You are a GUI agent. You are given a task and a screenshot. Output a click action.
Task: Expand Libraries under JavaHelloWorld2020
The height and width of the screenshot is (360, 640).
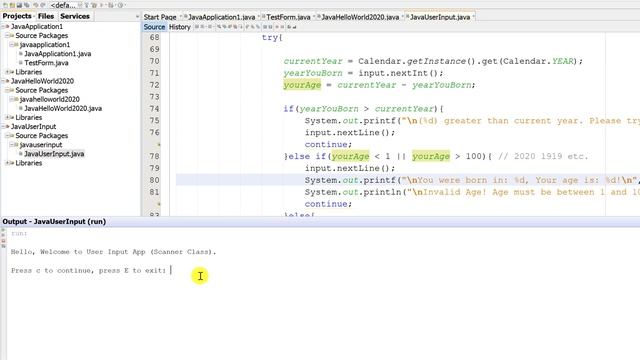coord(7,117)
